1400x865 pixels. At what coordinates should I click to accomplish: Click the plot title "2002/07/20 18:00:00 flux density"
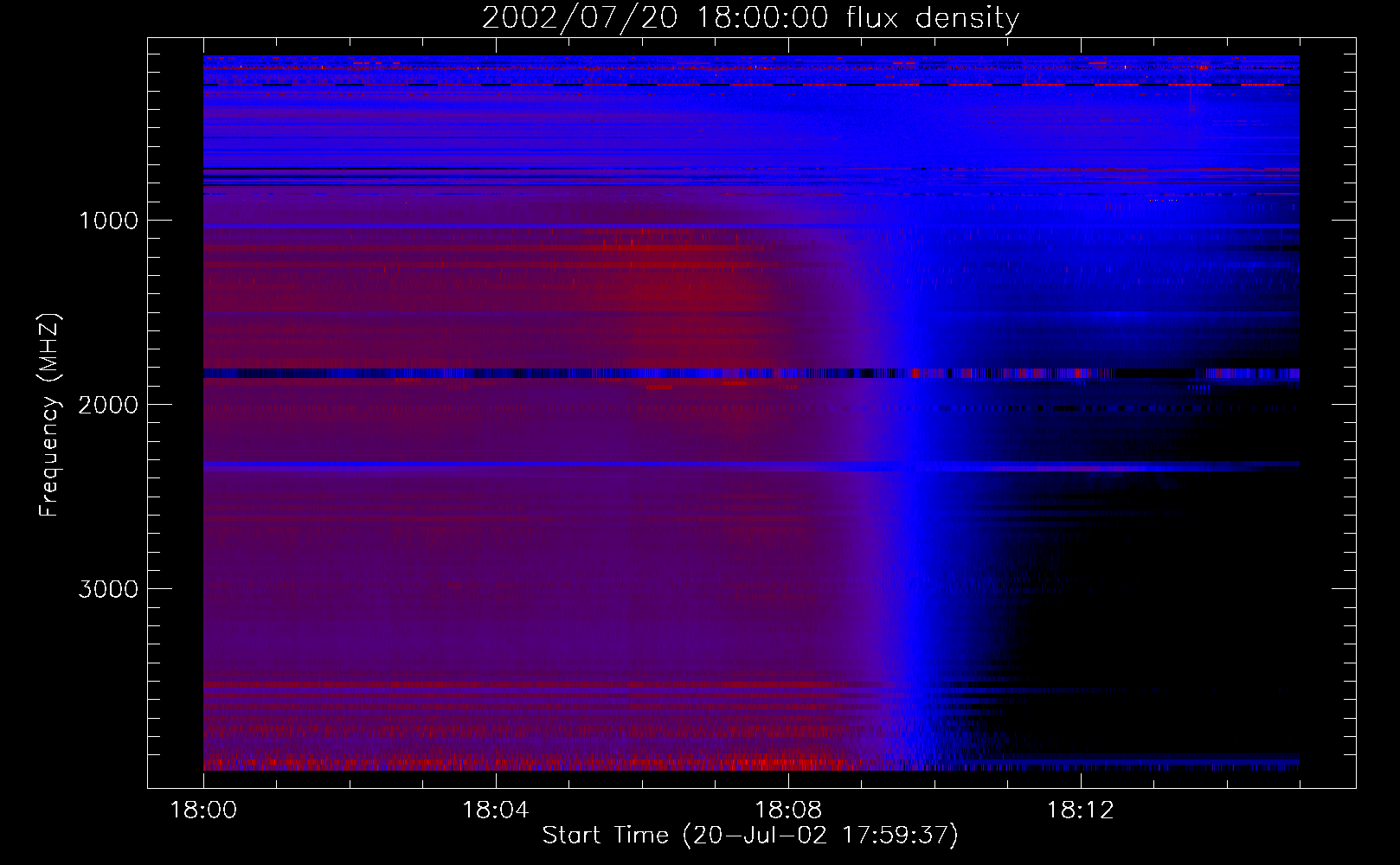pos(750,18)
